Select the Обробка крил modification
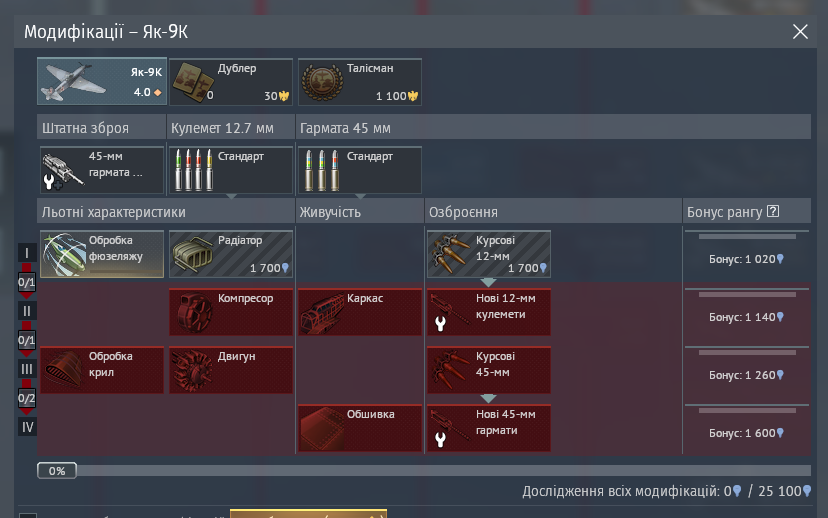828x518 pixels. pyautogui.click(x=102, y=370)
